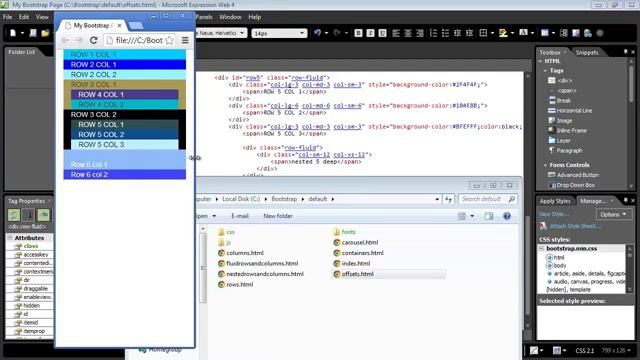Collapse bootstrap.min.css in CSS styles
The width and height of the screenshot is (640, 360).
542,248
